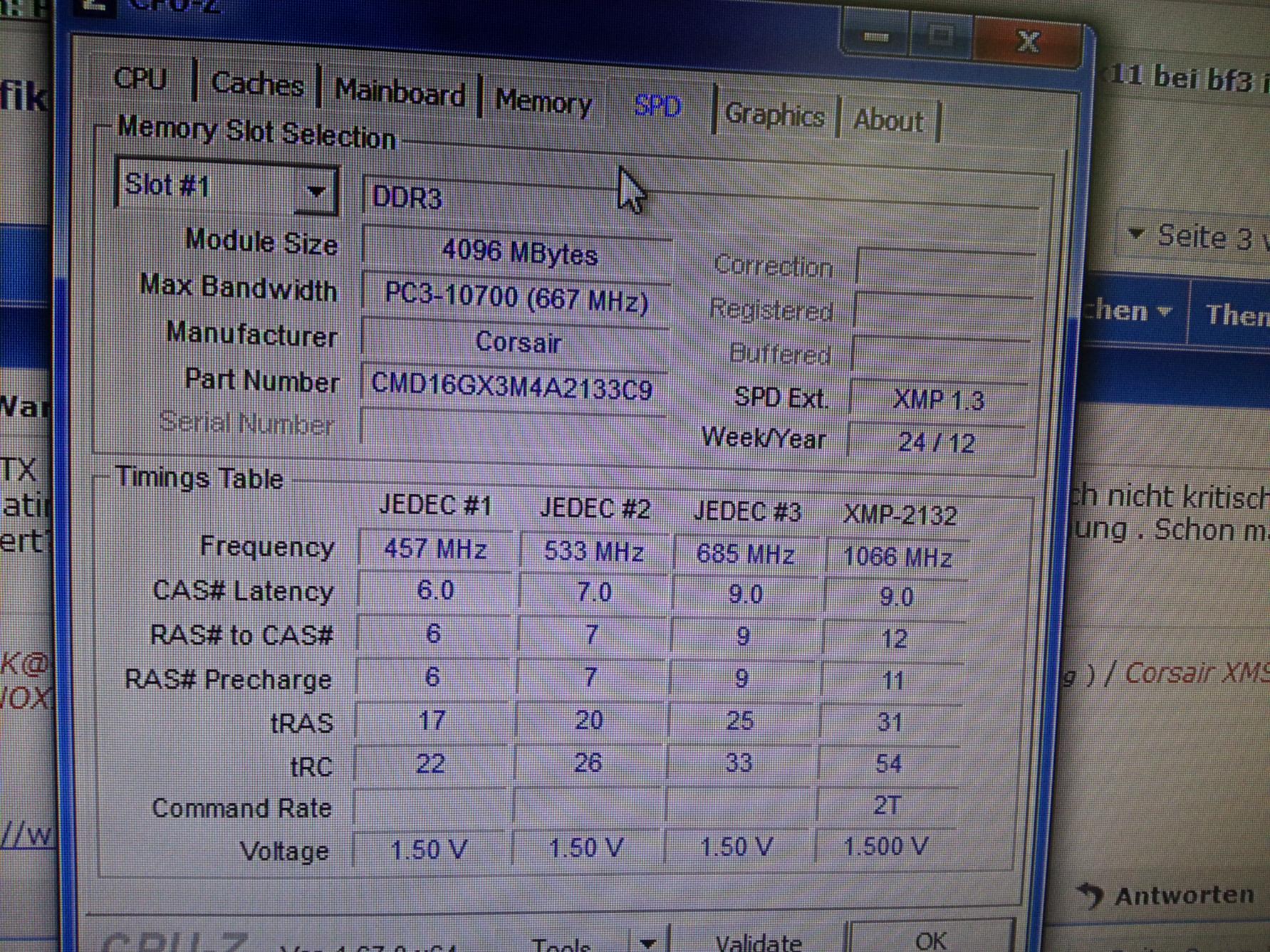
Task: Minimize the CPU-Z window
Action: [x=876, y=36]
